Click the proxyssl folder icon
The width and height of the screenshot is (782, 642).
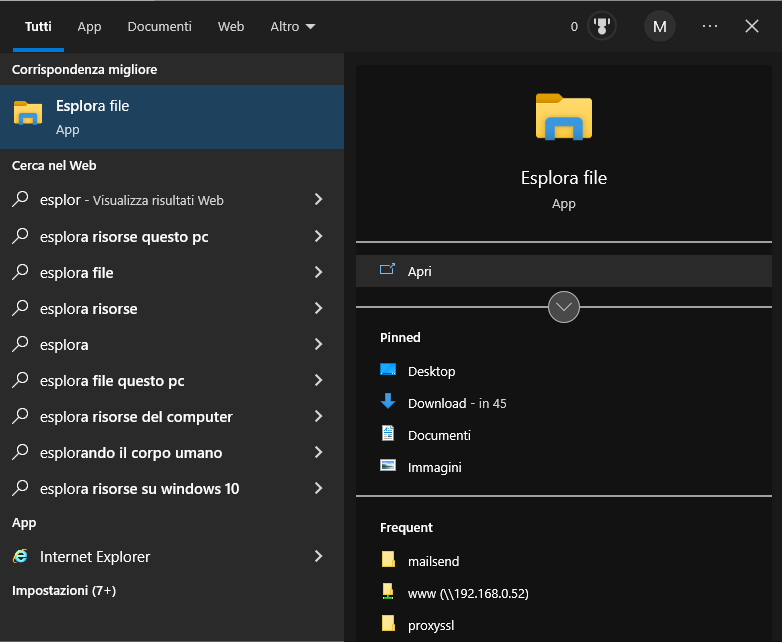point(388,624)
